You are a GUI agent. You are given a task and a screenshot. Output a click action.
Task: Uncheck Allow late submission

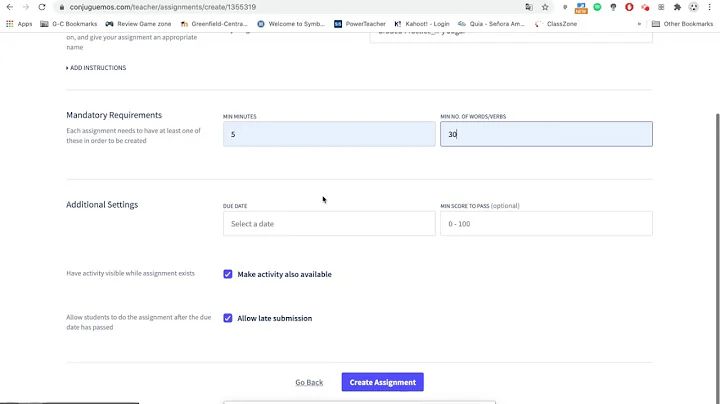(228, 318)
